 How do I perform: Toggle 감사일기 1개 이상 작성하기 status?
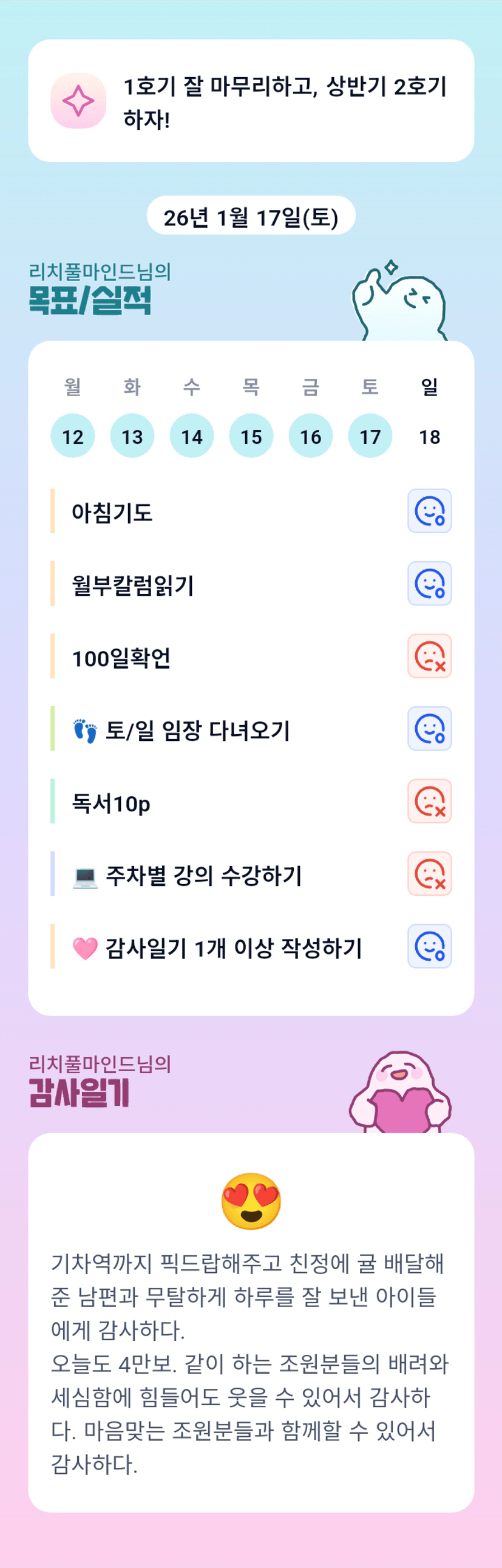tap(429, 946)
